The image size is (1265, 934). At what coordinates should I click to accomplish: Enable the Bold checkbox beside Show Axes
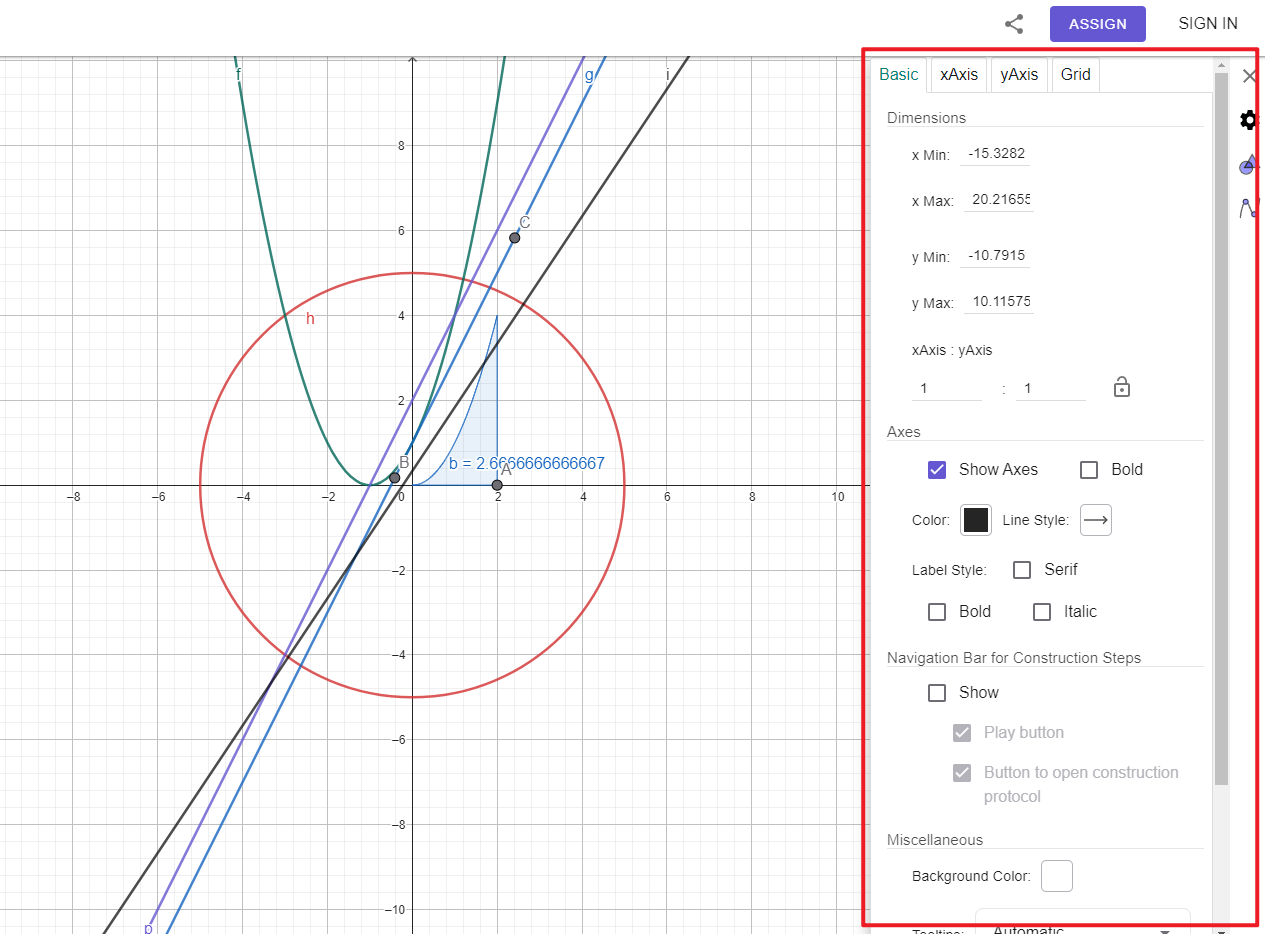pos(1089,470)
